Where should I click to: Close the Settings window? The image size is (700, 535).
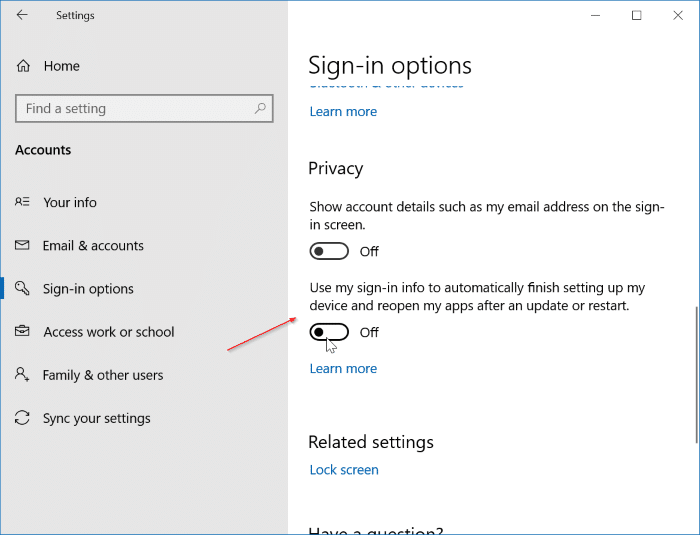click(678, 15)
